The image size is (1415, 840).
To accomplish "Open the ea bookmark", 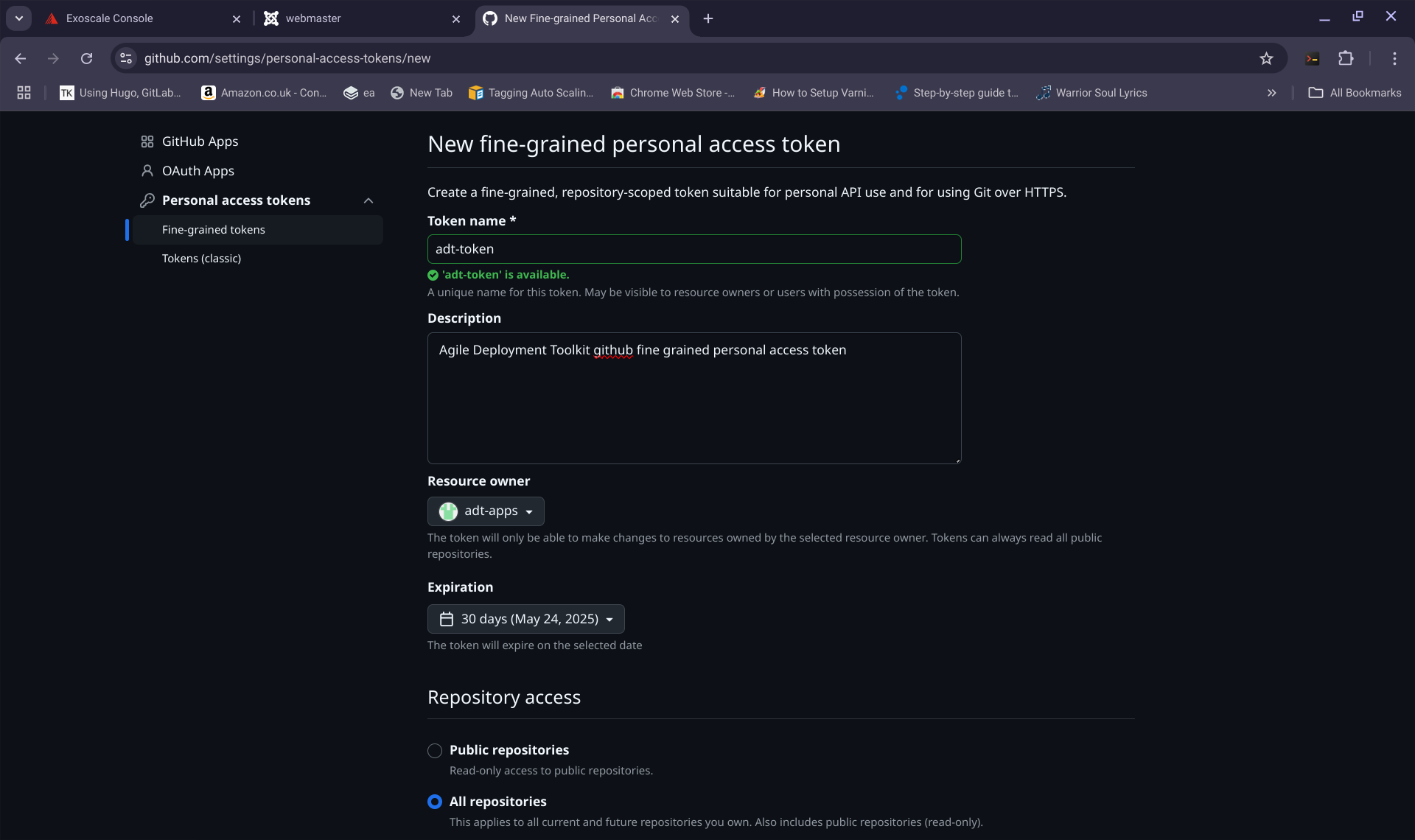I will pos(359,92).
